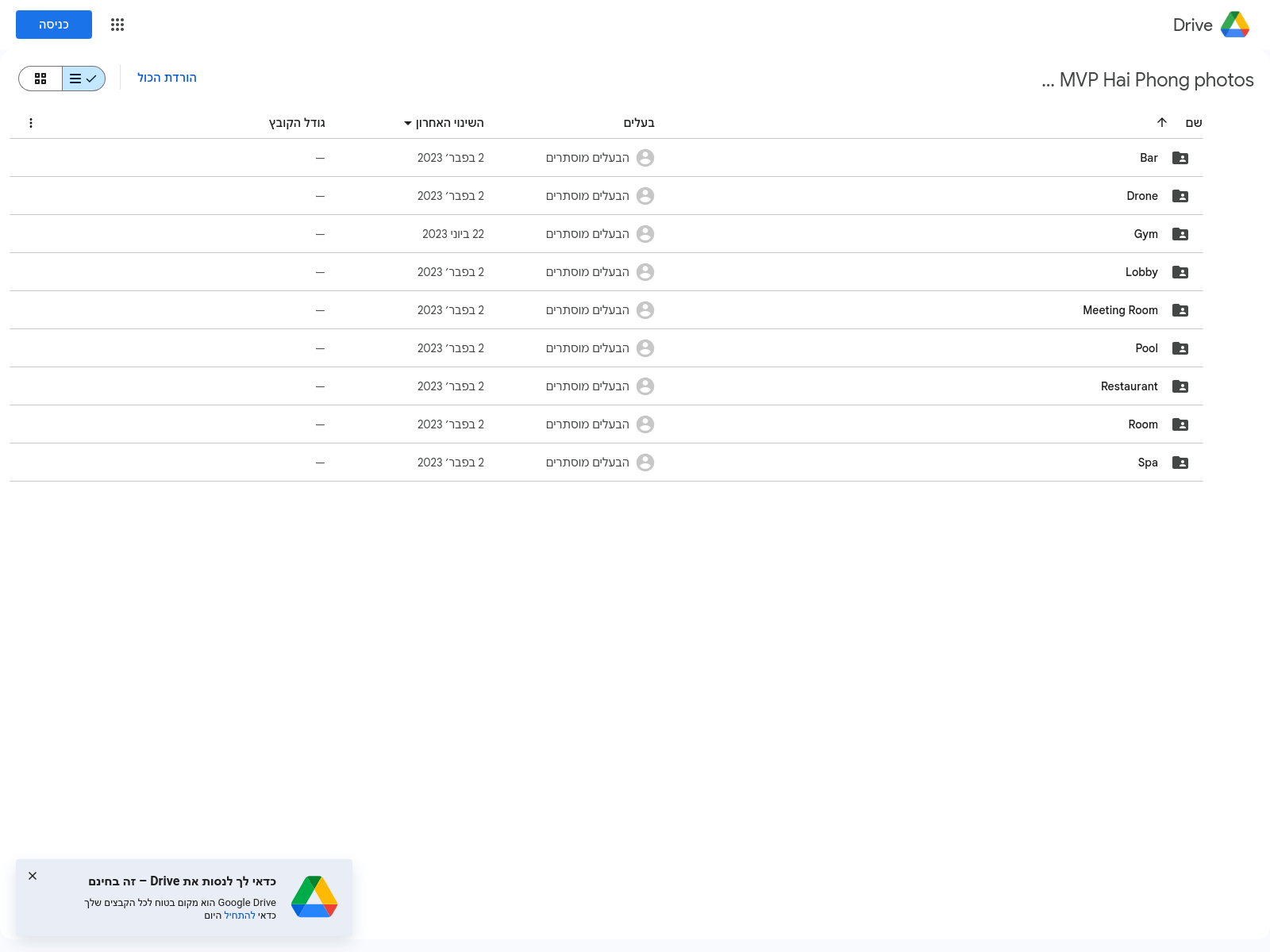The image size is (1270, 952).
Task: Click הבעלים מוסתרים in Pool row
Action: pos(587,348)
